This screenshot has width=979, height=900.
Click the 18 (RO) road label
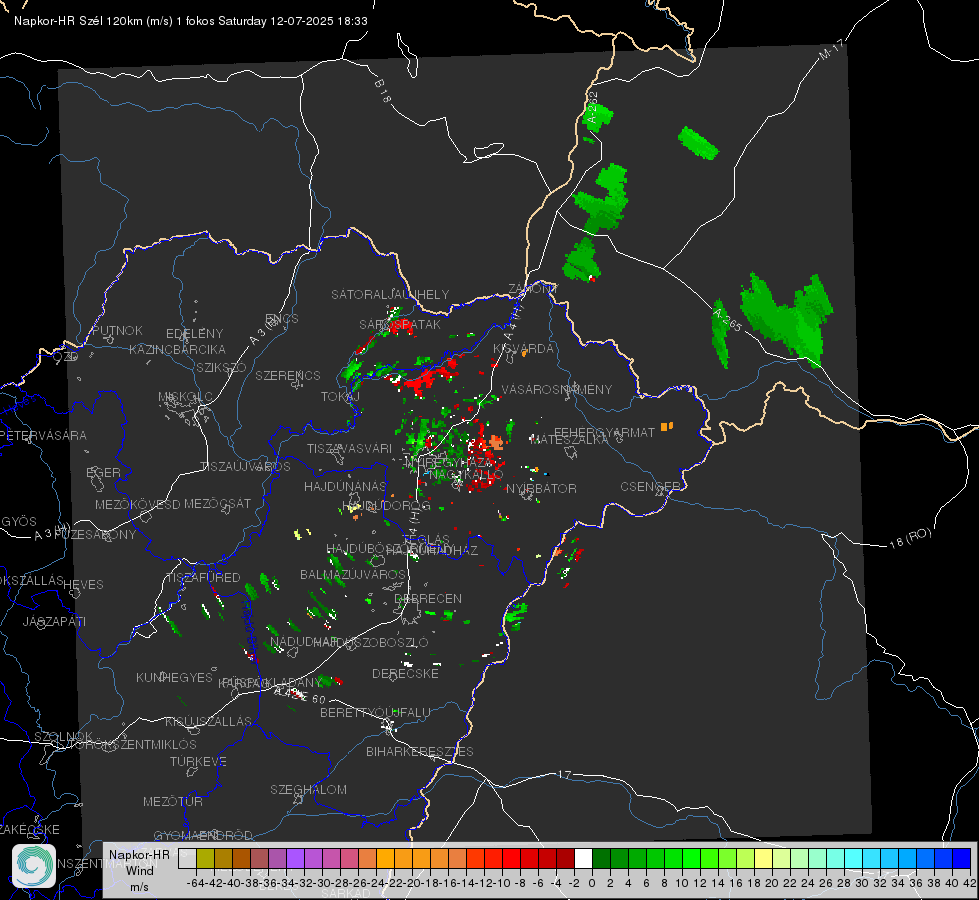[x=910, y=539]
